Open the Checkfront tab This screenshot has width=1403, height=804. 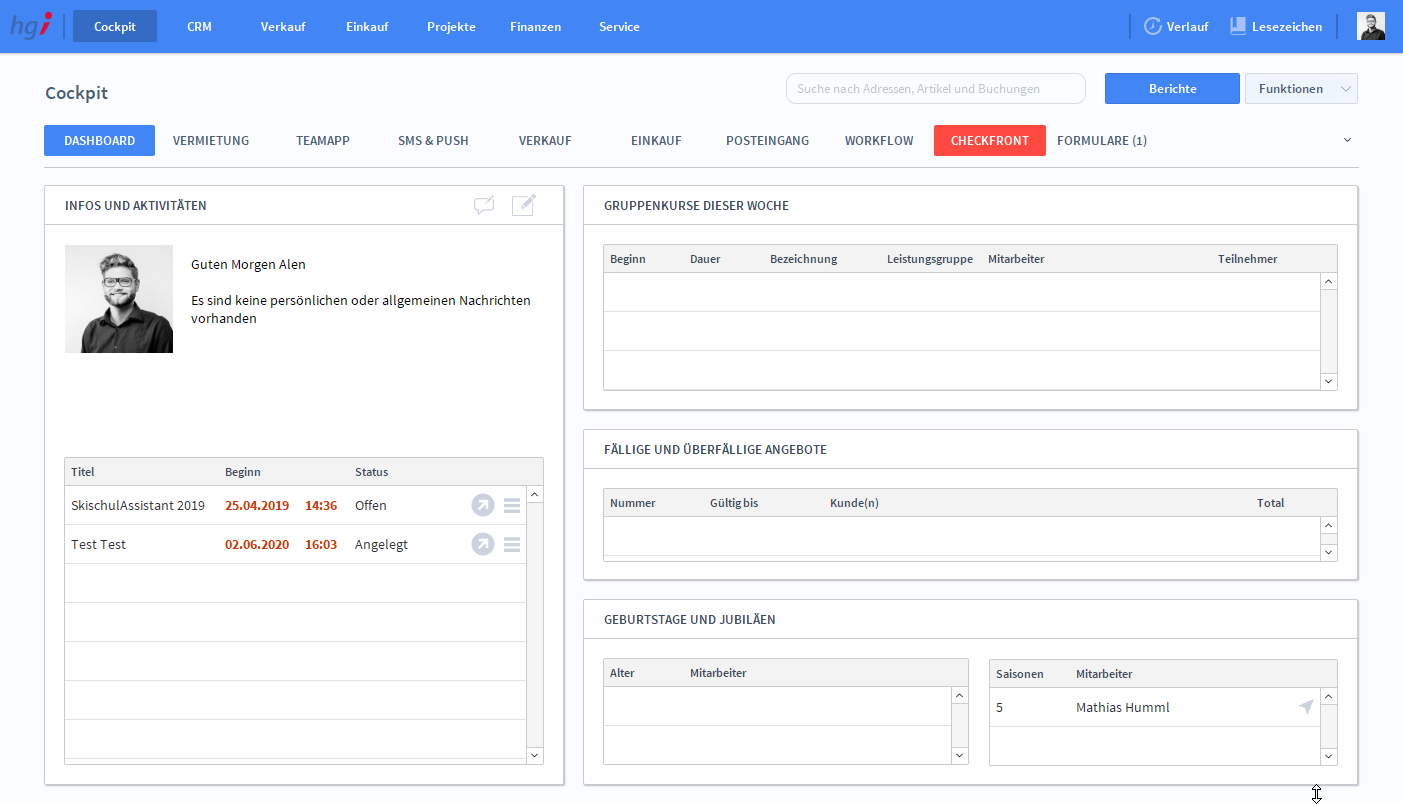tap(989, 141)
